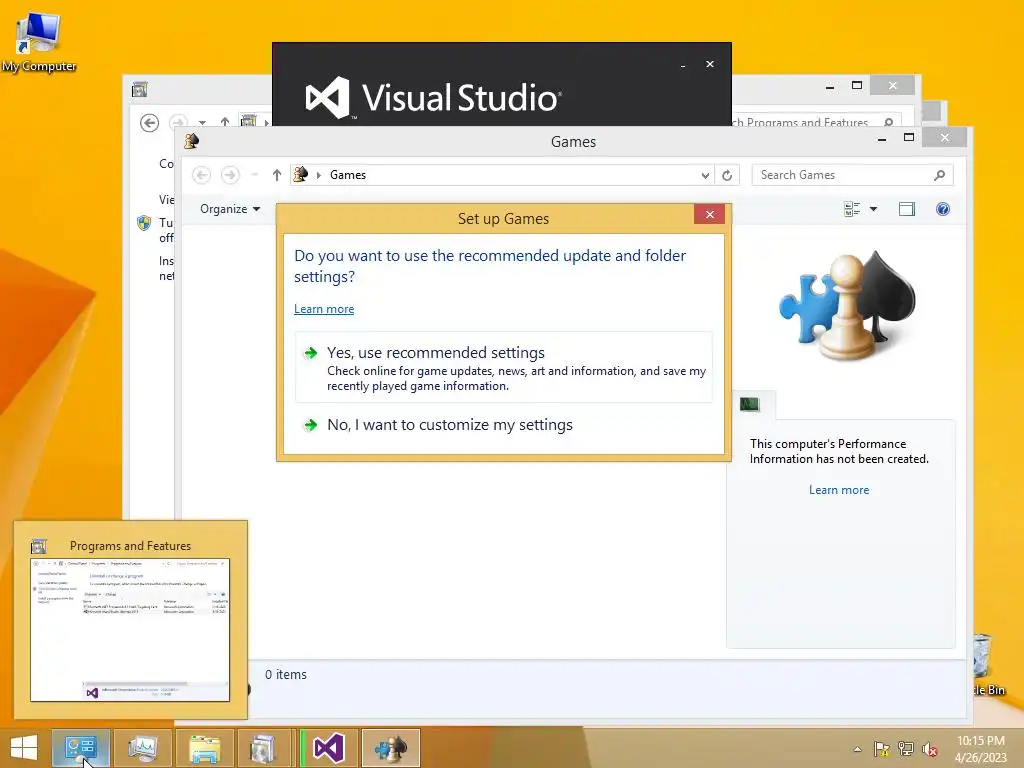Click search icon in Programs and Features window
The width and height of the screenshot is (1024, 768).
pos(889,122)
